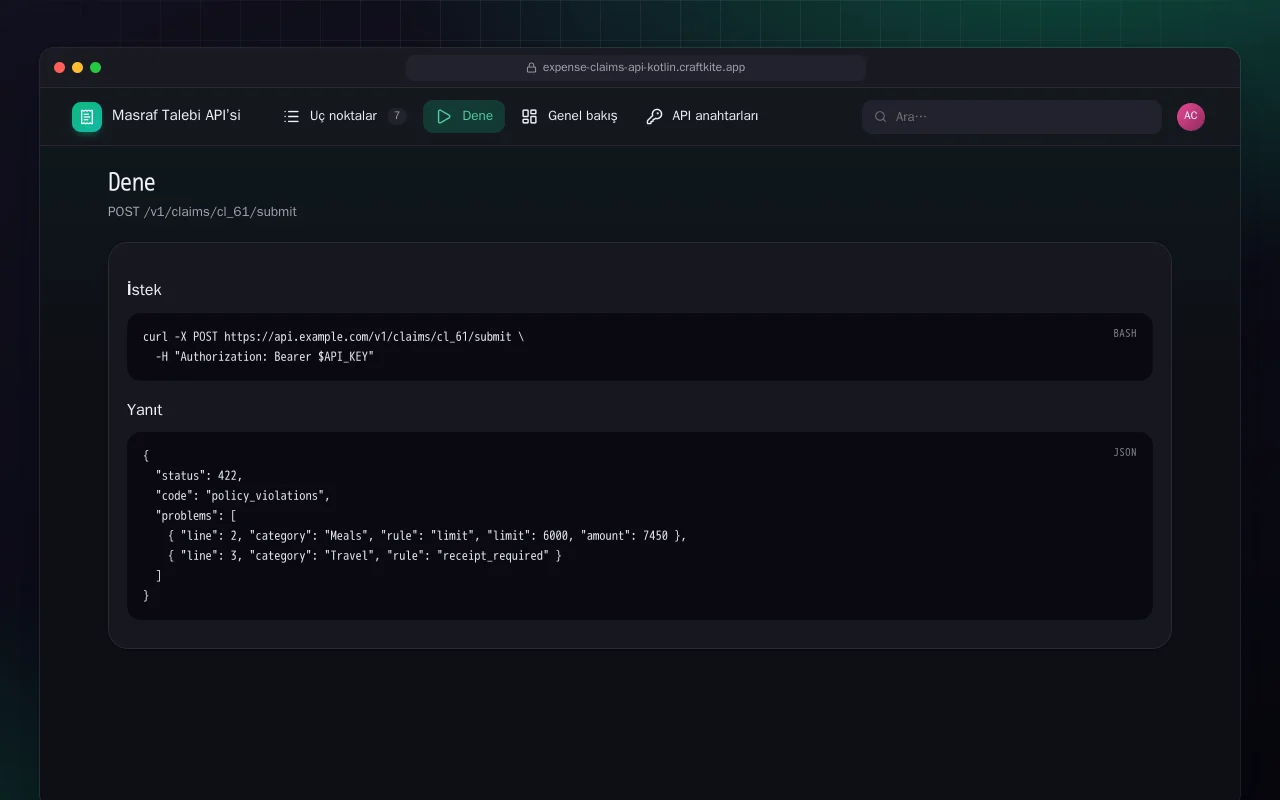Click the grid icon beside Genel bakış
This screenshot has width=1280, height=800.
pos(530,116)
